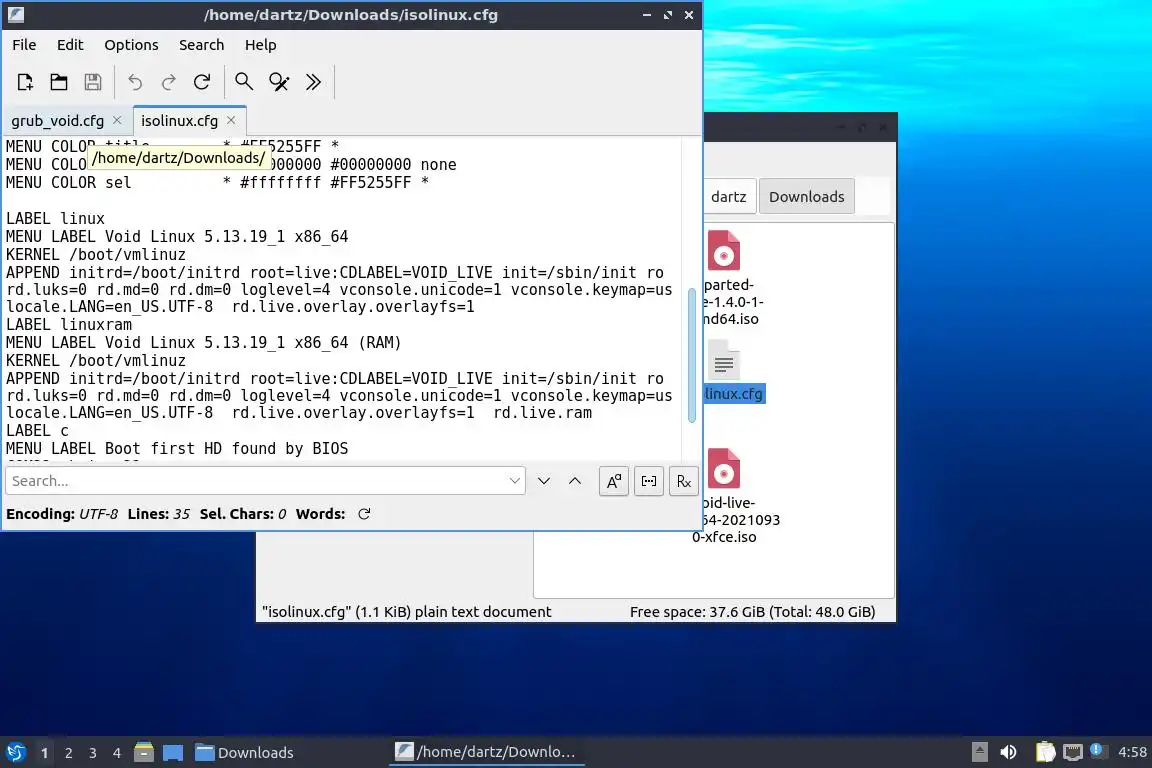Open the File menu
The image size is (1152, 768).
(x=24, y=45)
